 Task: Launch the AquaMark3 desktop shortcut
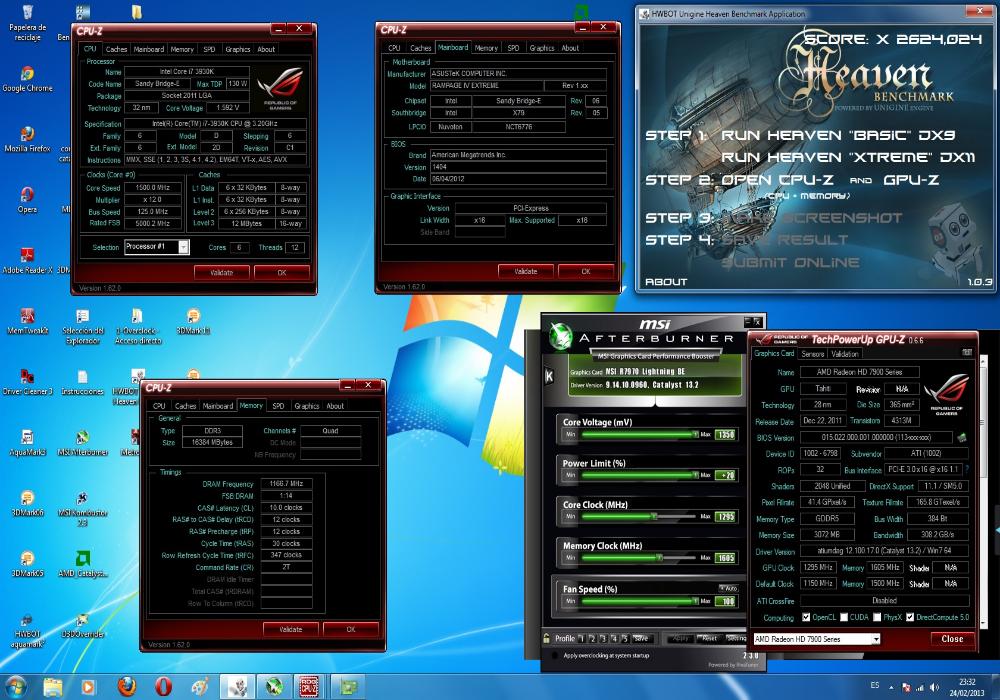point(27,443)
